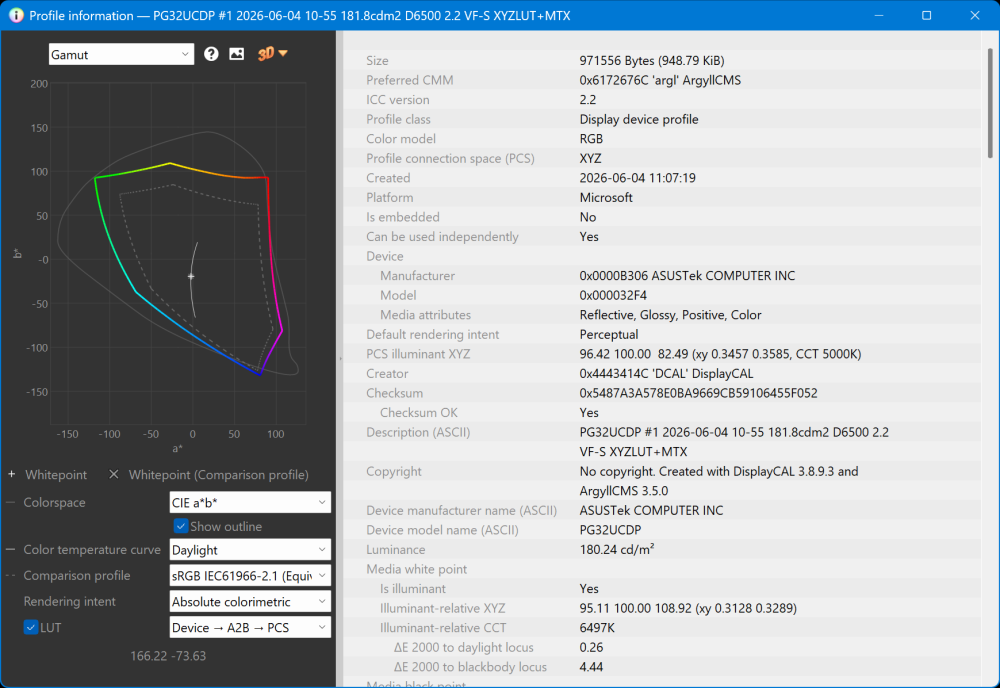The height and width of the screenshot is (688, 1000).
Task: Maximize the Profile information window
Action: tap(927, 15)
